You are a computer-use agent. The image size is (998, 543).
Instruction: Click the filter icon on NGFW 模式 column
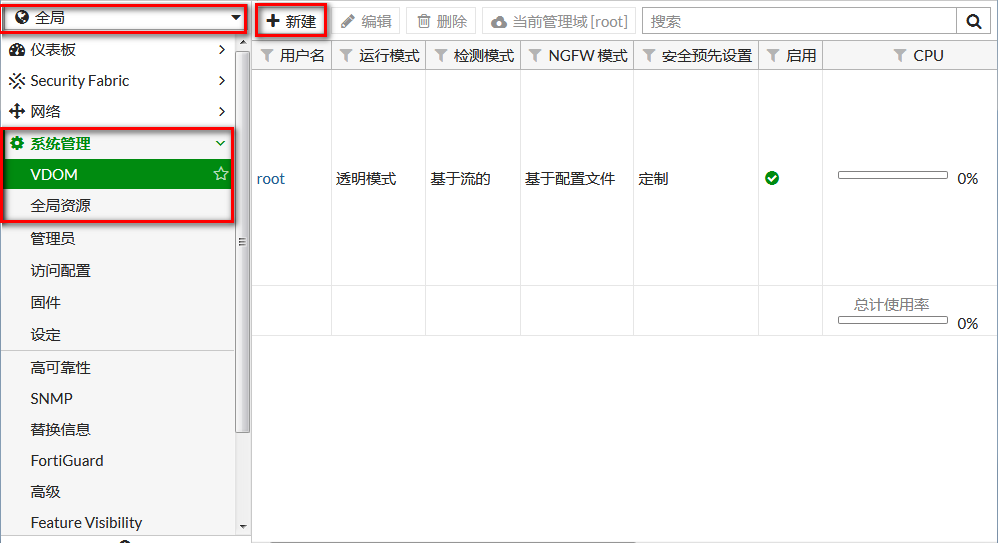click(x=535, y=56)
